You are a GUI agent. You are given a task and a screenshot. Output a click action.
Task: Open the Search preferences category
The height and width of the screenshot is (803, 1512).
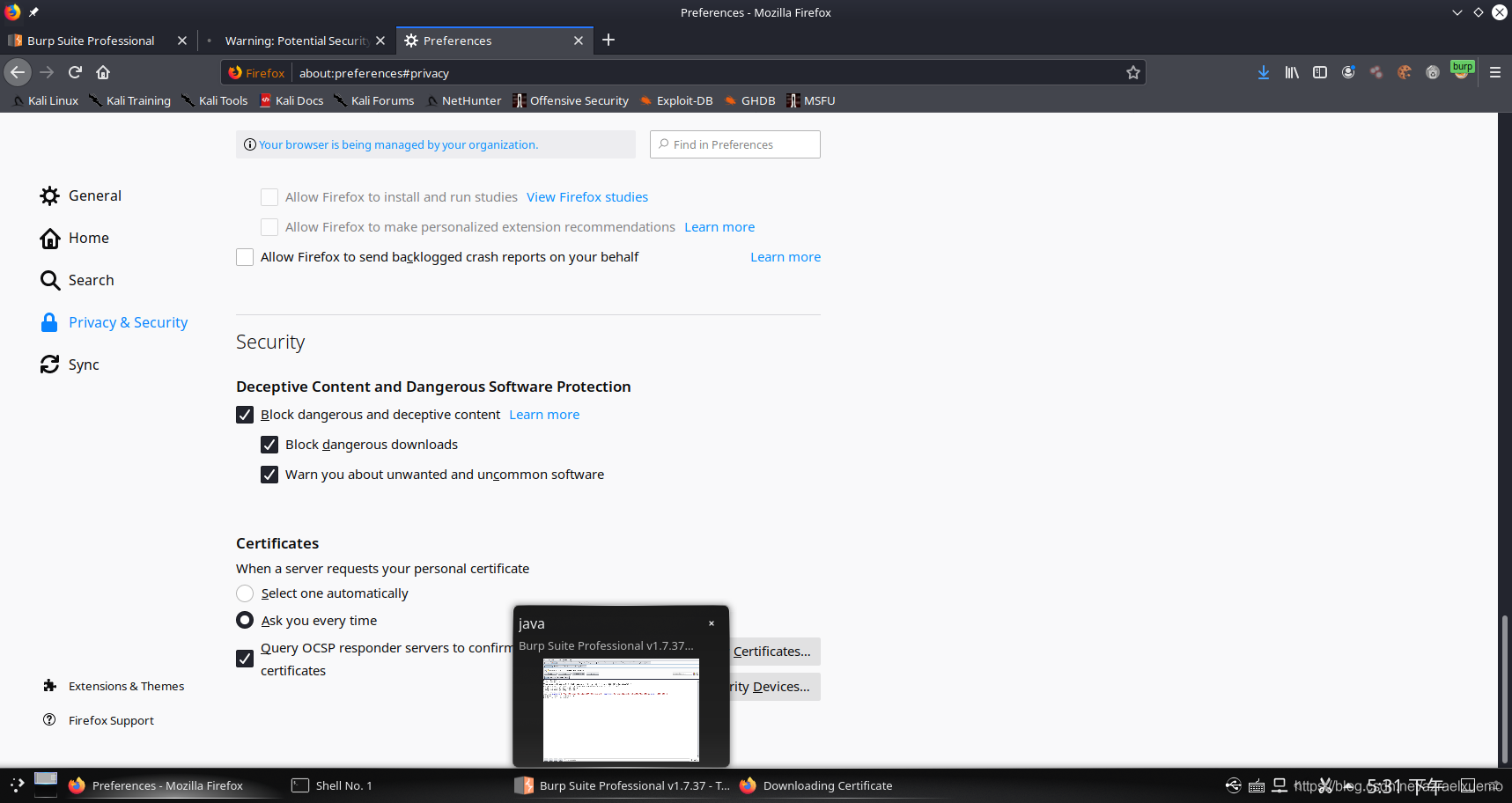point(77,280)
